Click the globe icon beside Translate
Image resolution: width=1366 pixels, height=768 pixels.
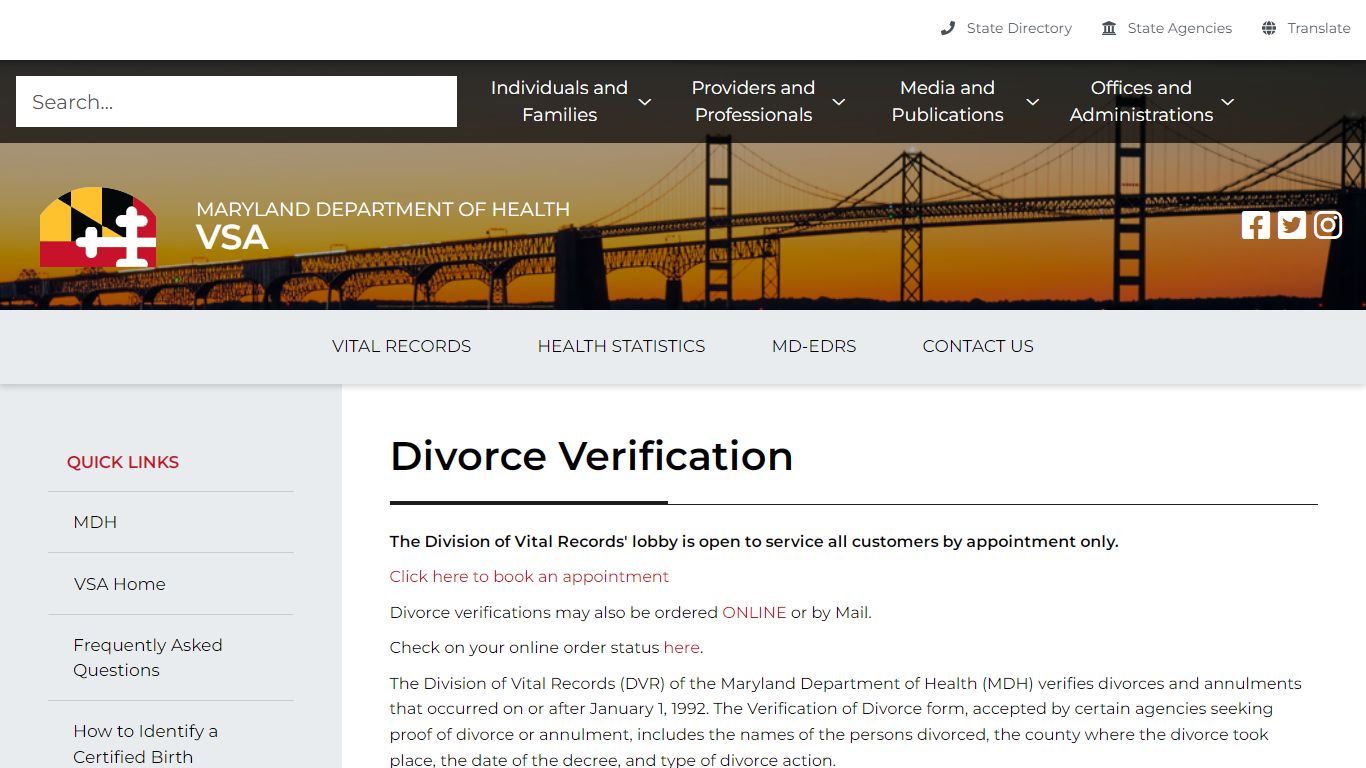pos(1269,28)
